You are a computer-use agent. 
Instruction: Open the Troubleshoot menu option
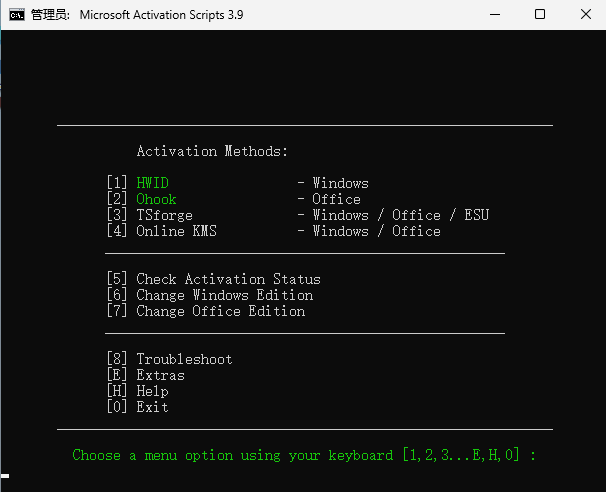click(184, 359)
